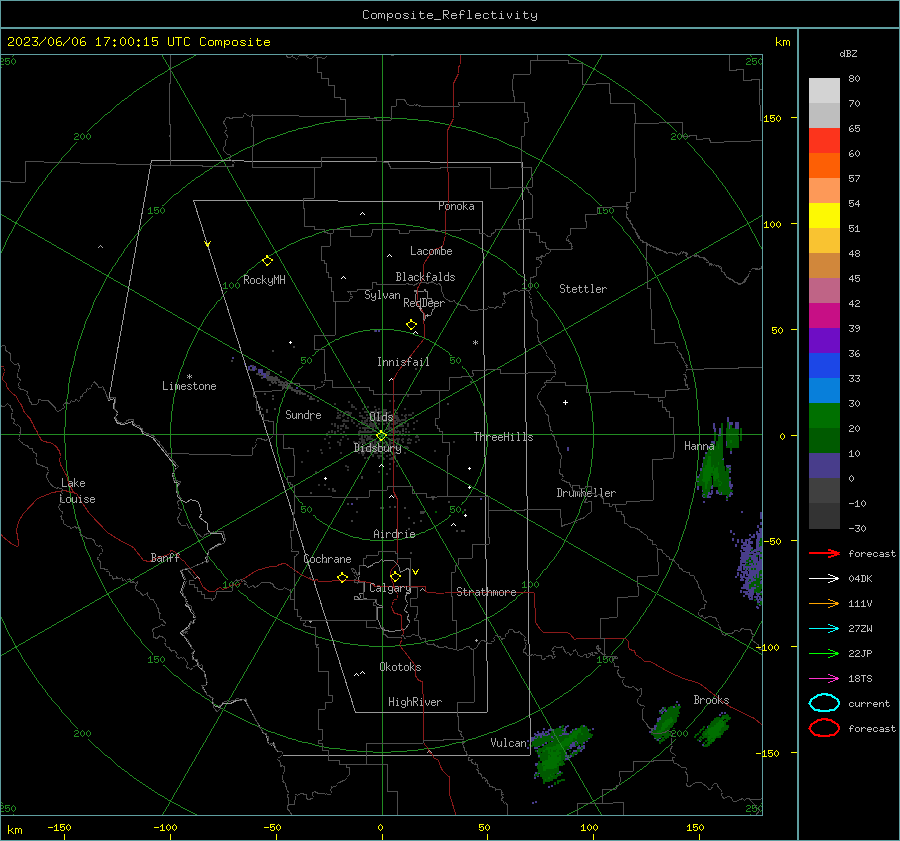This screenshot has height=841, width=900.
Task: Click the Calgary city label
Action: coord(390,588)
